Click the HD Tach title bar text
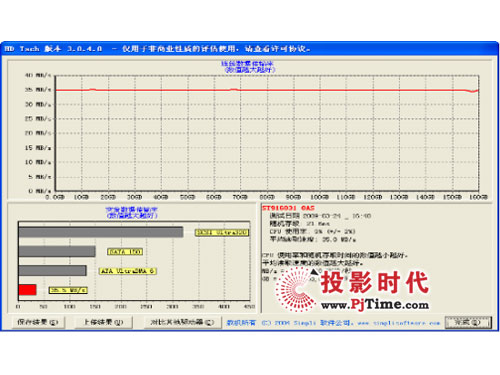500x375 pixels. tap(157, 49)
